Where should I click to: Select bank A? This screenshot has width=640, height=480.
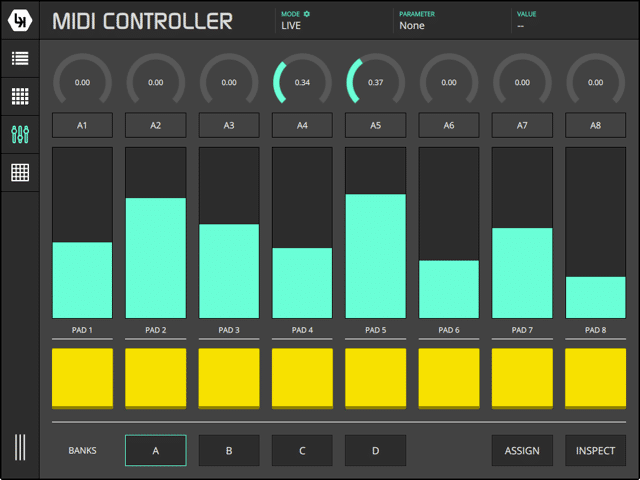pos(156,451)
